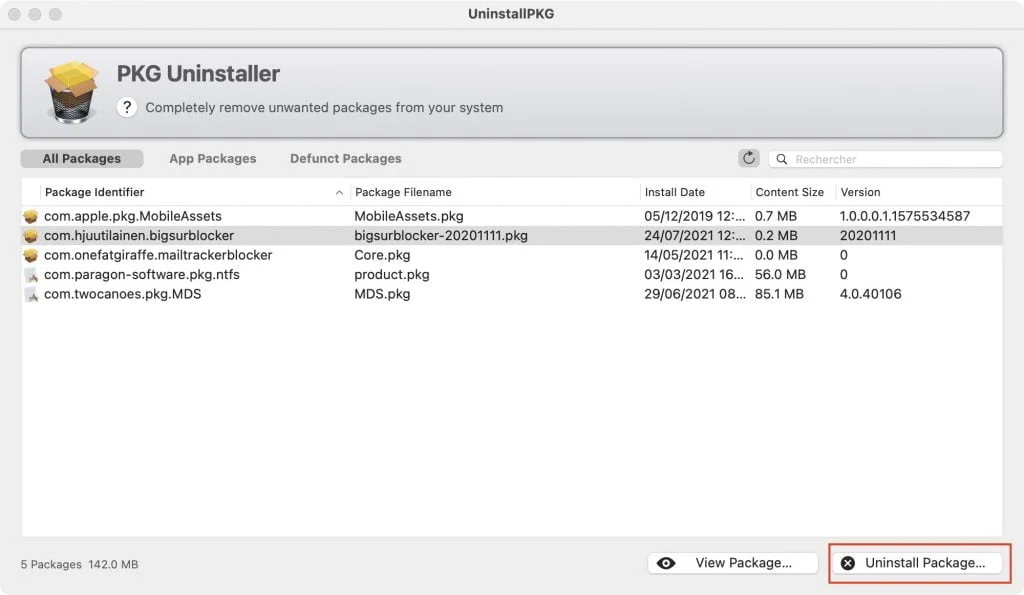This screenshot has width=1024, height=595.
Task: Click the 24/07/2021 install date cell
Action: [694, 236]
